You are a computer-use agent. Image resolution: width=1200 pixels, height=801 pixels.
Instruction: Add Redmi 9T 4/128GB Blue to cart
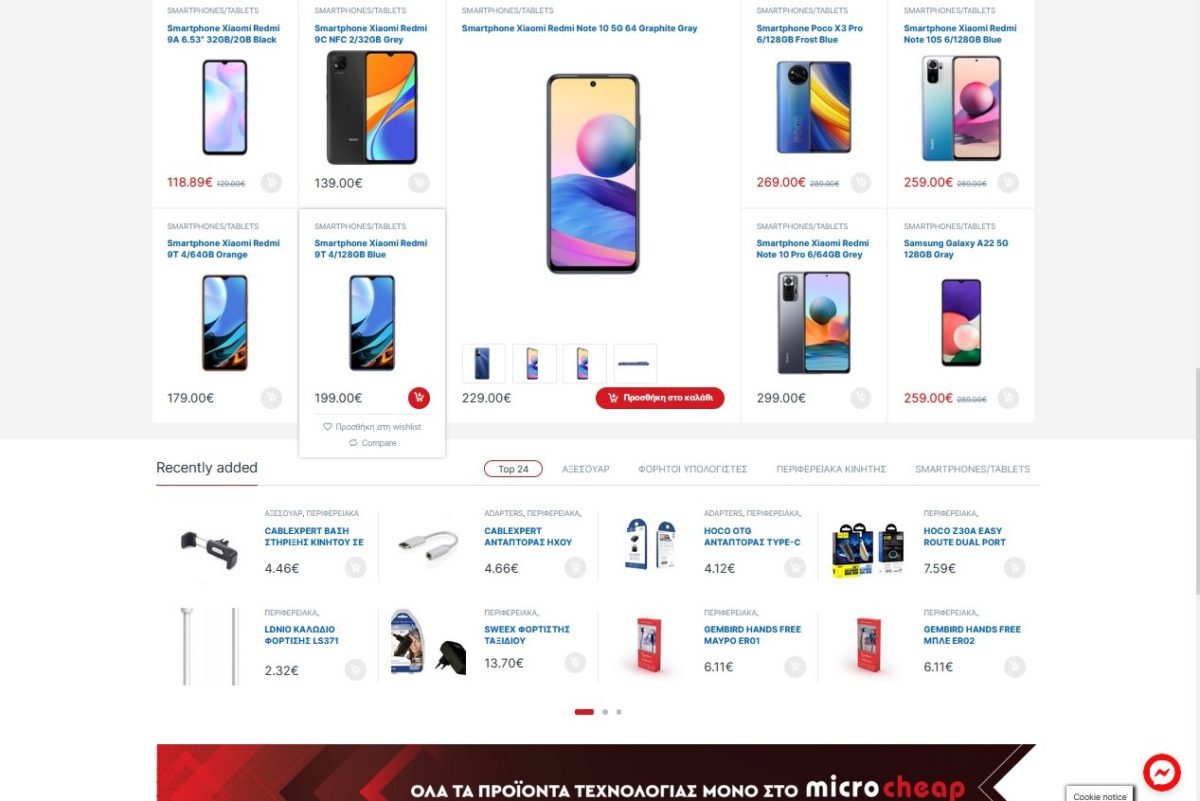coord(419,398)
